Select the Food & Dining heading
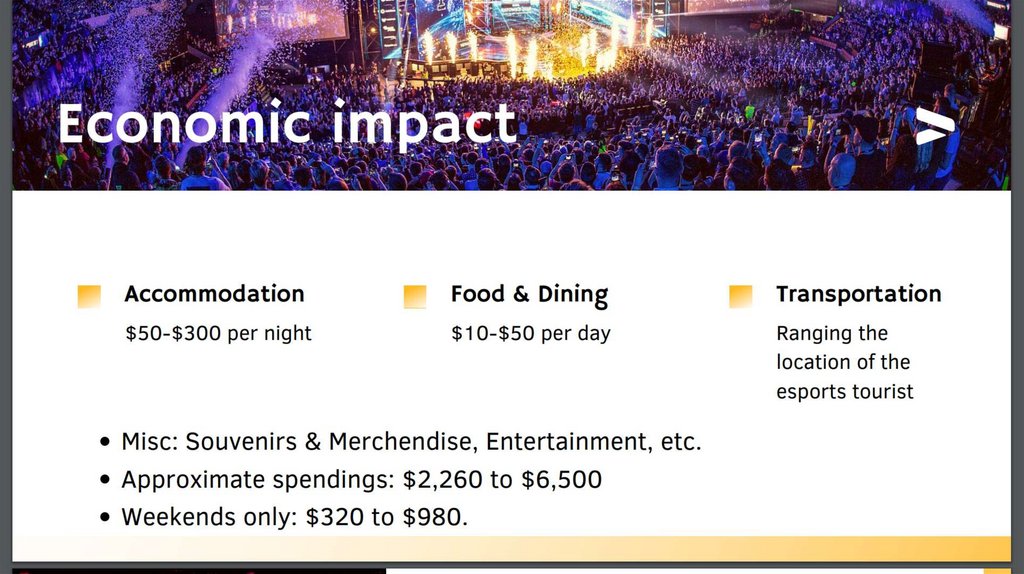Viewport: 1024px width, 574px height. 529,294
